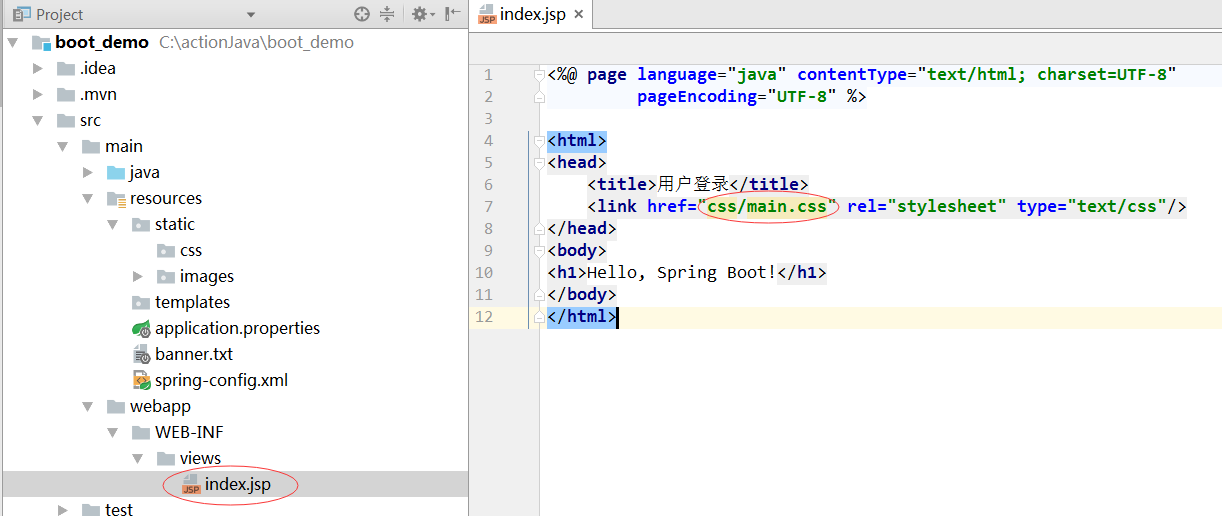Image resolution: width=1222 pixels, height=516 pixels.
Task: Click the JSP icon on the editor tab
Action: (x=487, y=15)
